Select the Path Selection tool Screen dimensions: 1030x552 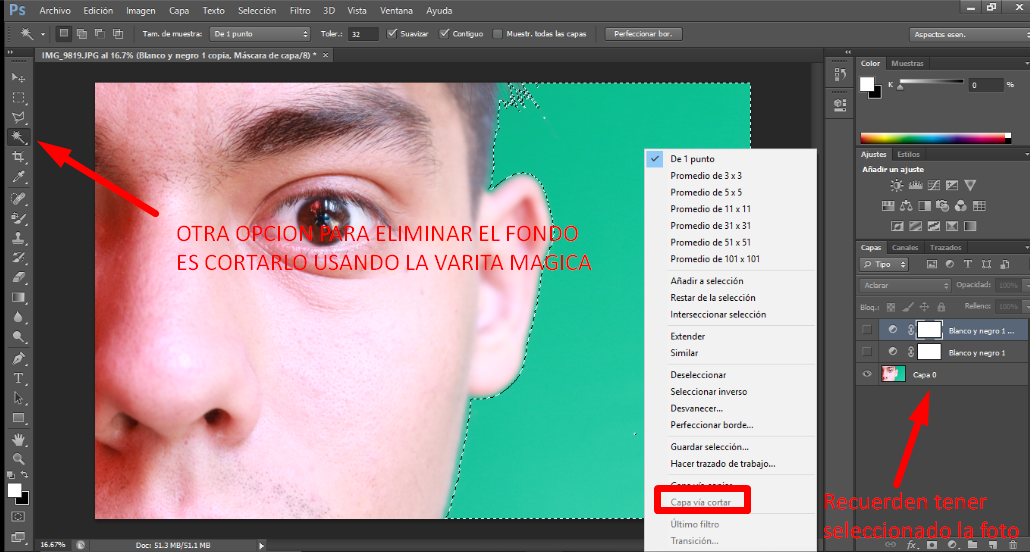click(x=18, y=398)
